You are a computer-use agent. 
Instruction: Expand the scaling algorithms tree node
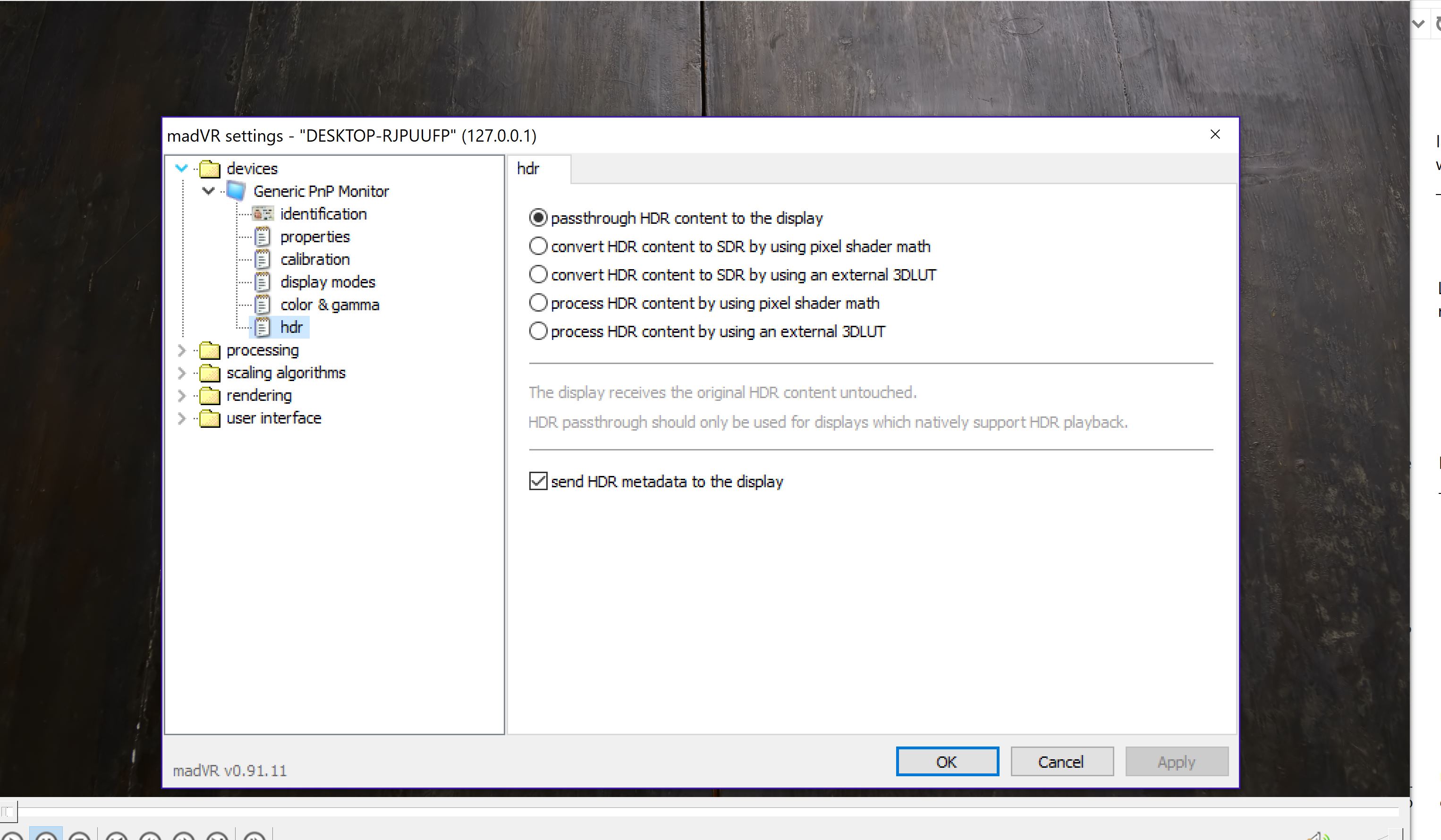(x=182, y=373)
